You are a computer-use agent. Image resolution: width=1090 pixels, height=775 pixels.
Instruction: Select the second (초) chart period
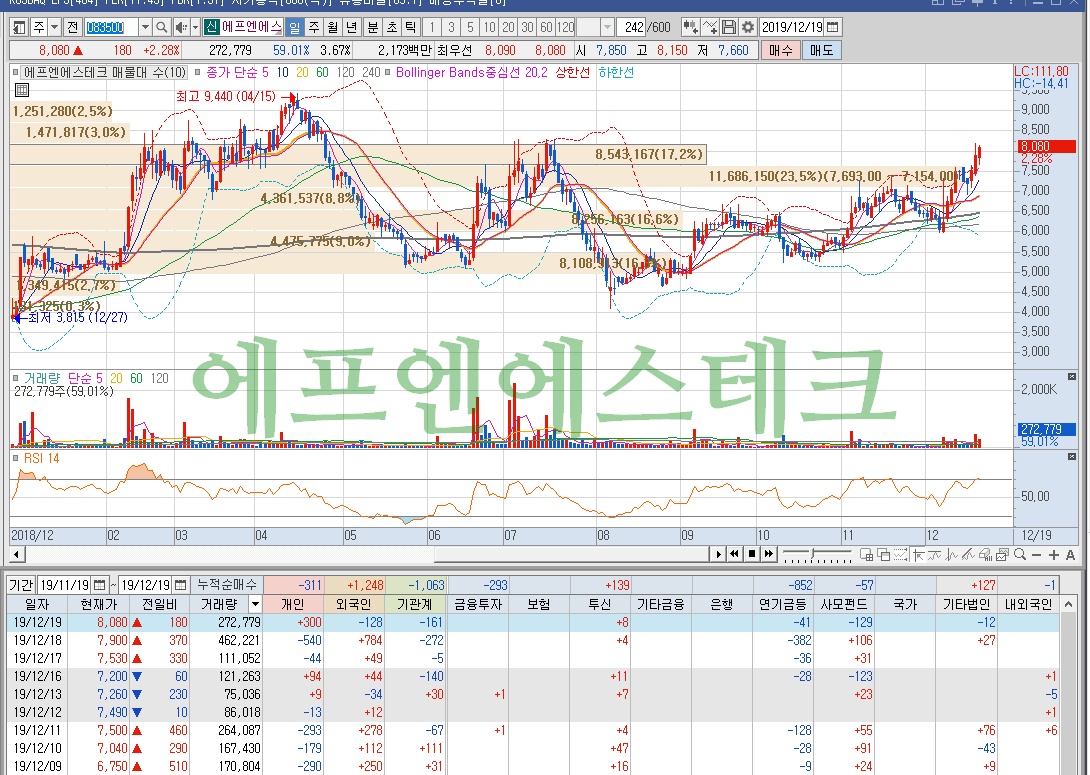pyautogui.click(x=391, y=27)
